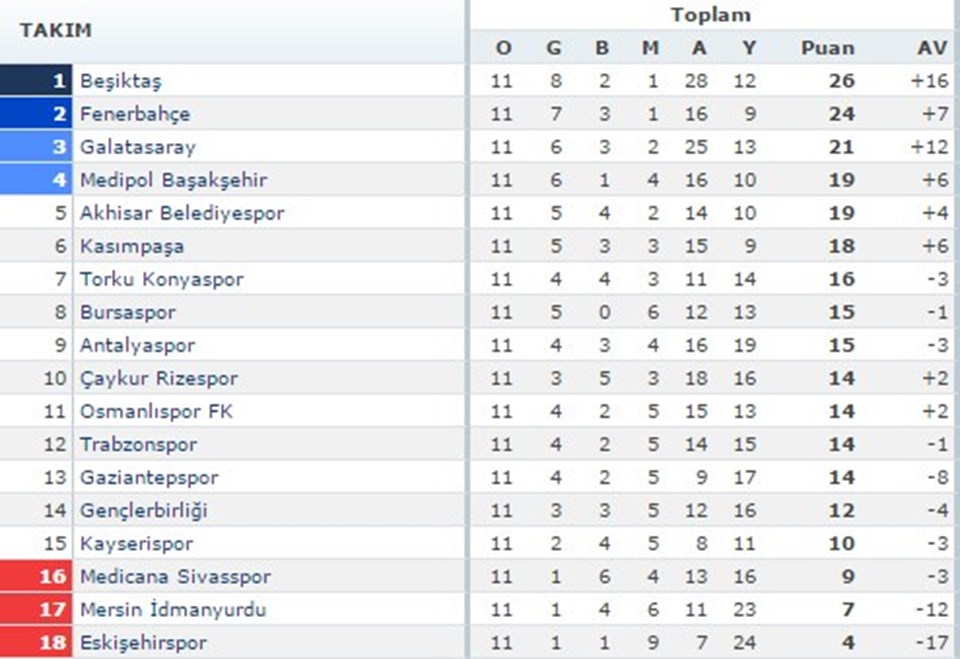960x659 pixels.
Task: Open Çaykur Rizespor team page
Action: (x=159, y=378)
